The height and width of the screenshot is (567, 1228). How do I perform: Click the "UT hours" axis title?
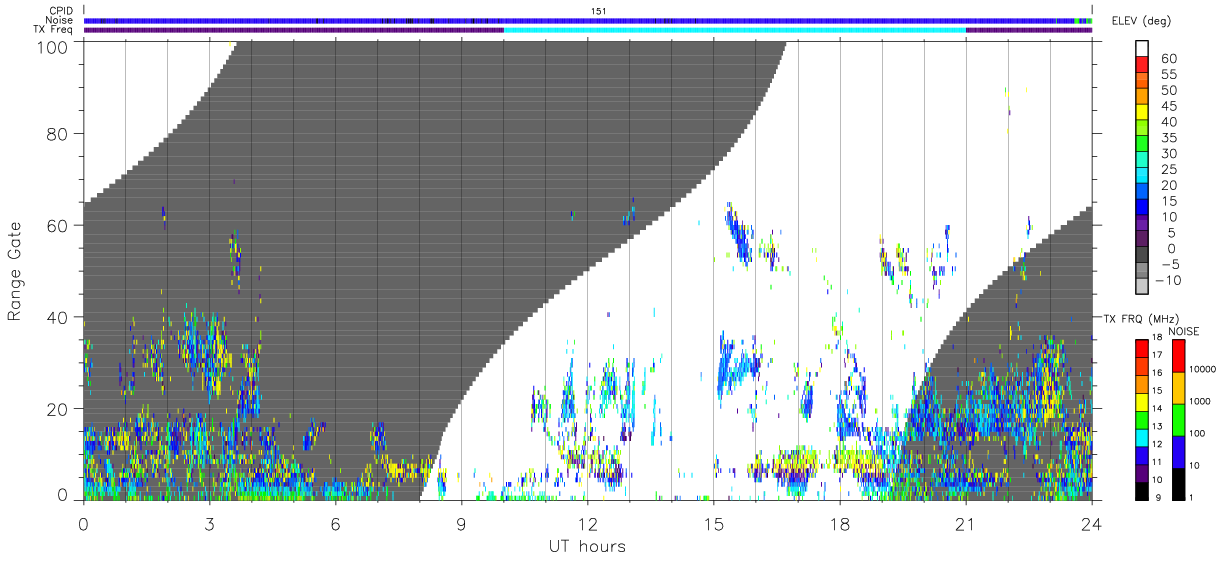tap(587, 547)
